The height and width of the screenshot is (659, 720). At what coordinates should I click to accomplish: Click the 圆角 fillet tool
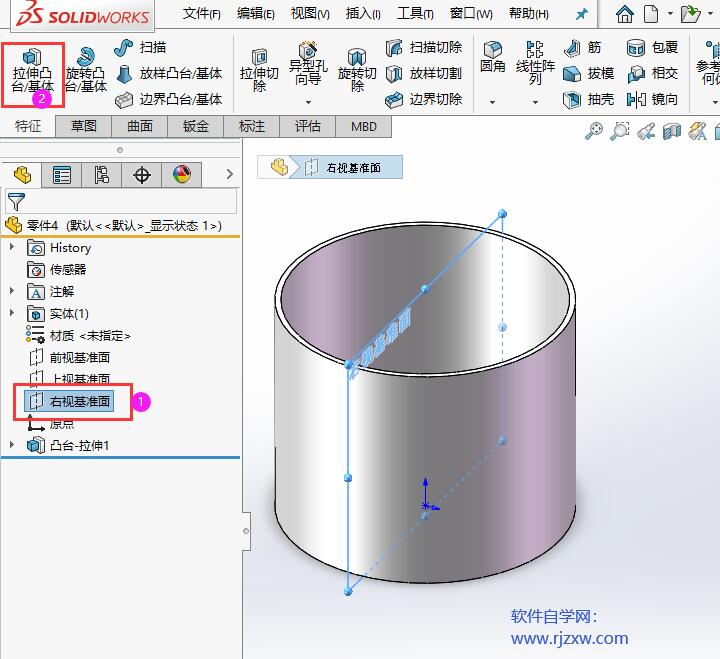pyautogui.click(x=492, y=57)
